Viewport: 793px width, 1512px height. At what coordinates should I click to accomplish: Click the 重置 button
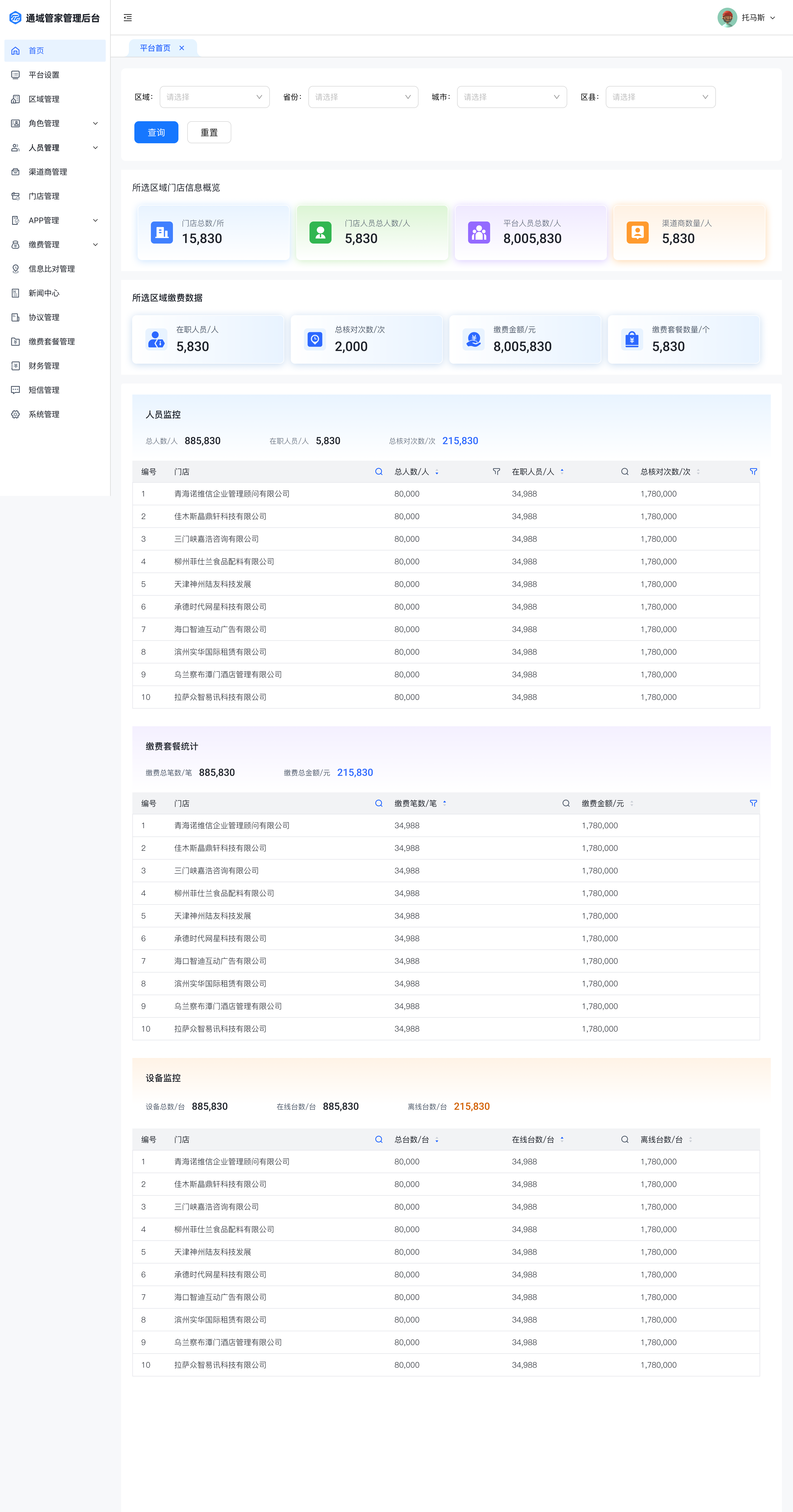click(x=209, y=132)
